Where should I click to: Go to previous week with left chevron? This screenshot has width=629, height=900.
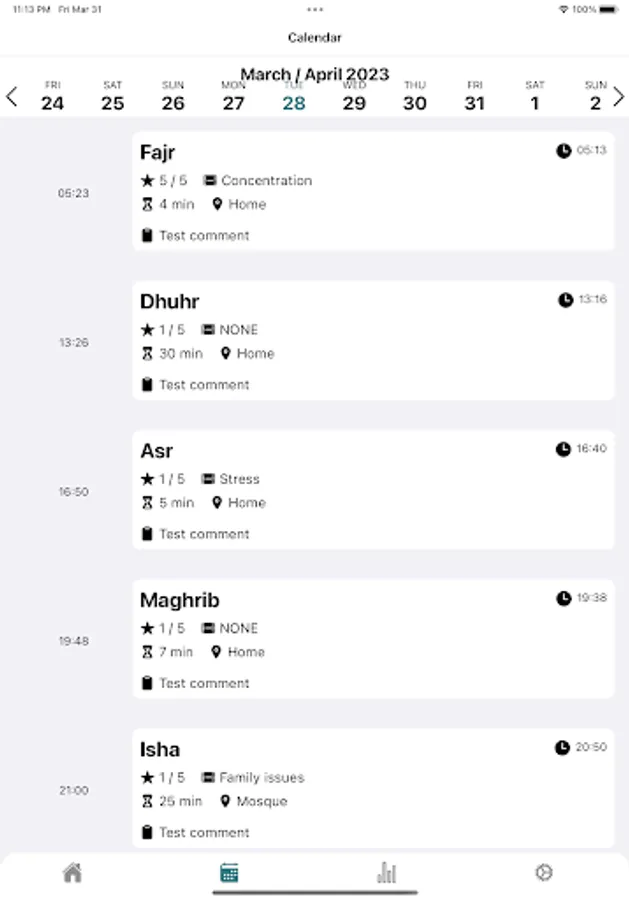click(12, 97)
